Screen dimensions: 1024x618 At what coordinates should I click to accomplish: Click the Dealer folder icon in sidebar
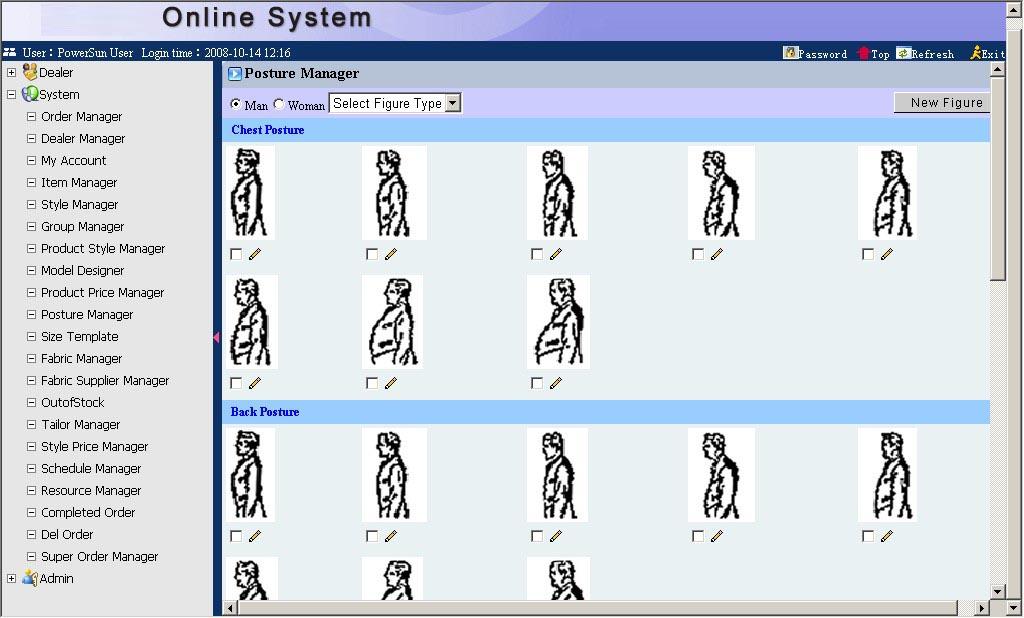coord(30,72)
